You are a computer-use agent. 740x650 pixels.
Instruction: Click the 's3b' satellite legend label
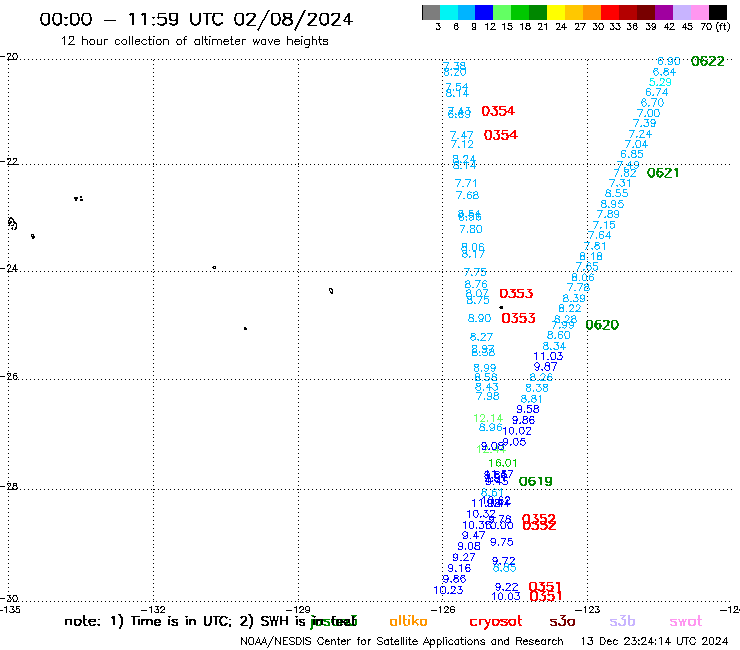[622, 621]
